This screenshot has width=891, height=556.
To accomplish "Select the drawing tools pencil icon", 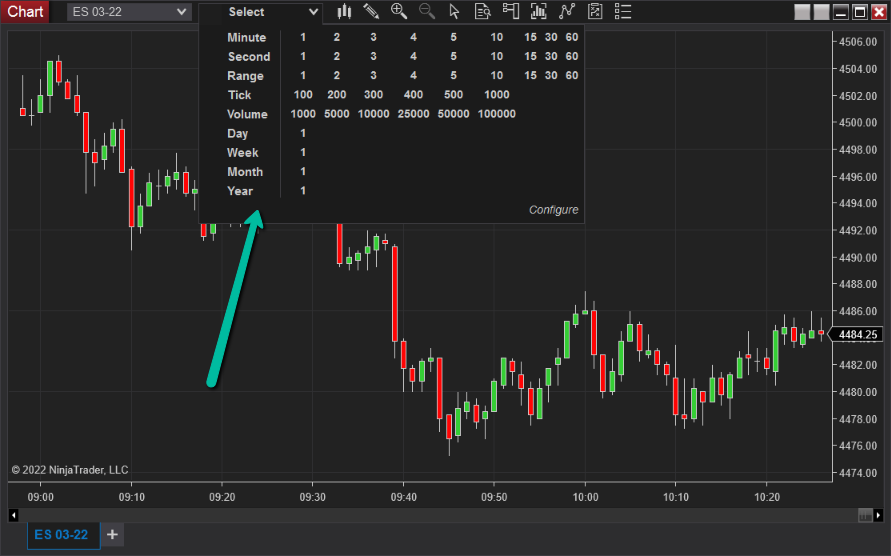I will tap(371, 11).
